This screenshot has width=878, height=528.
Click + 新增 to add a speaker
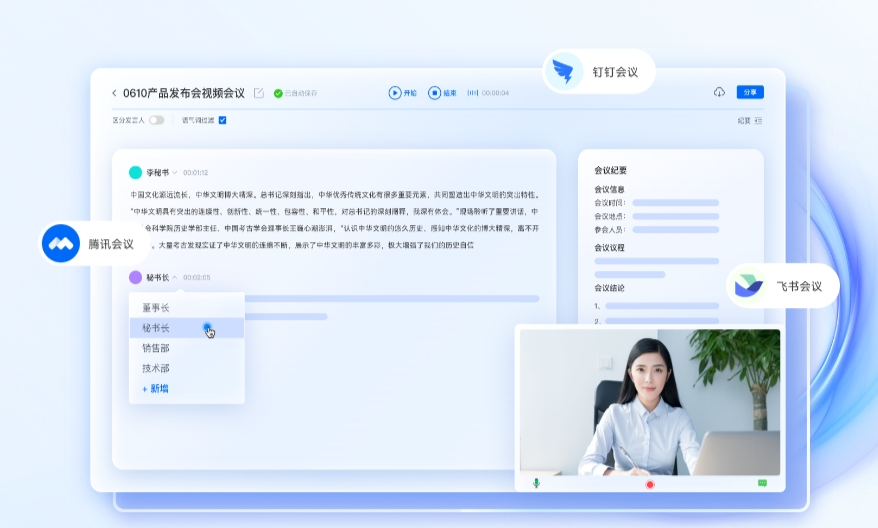click(155, 389)
